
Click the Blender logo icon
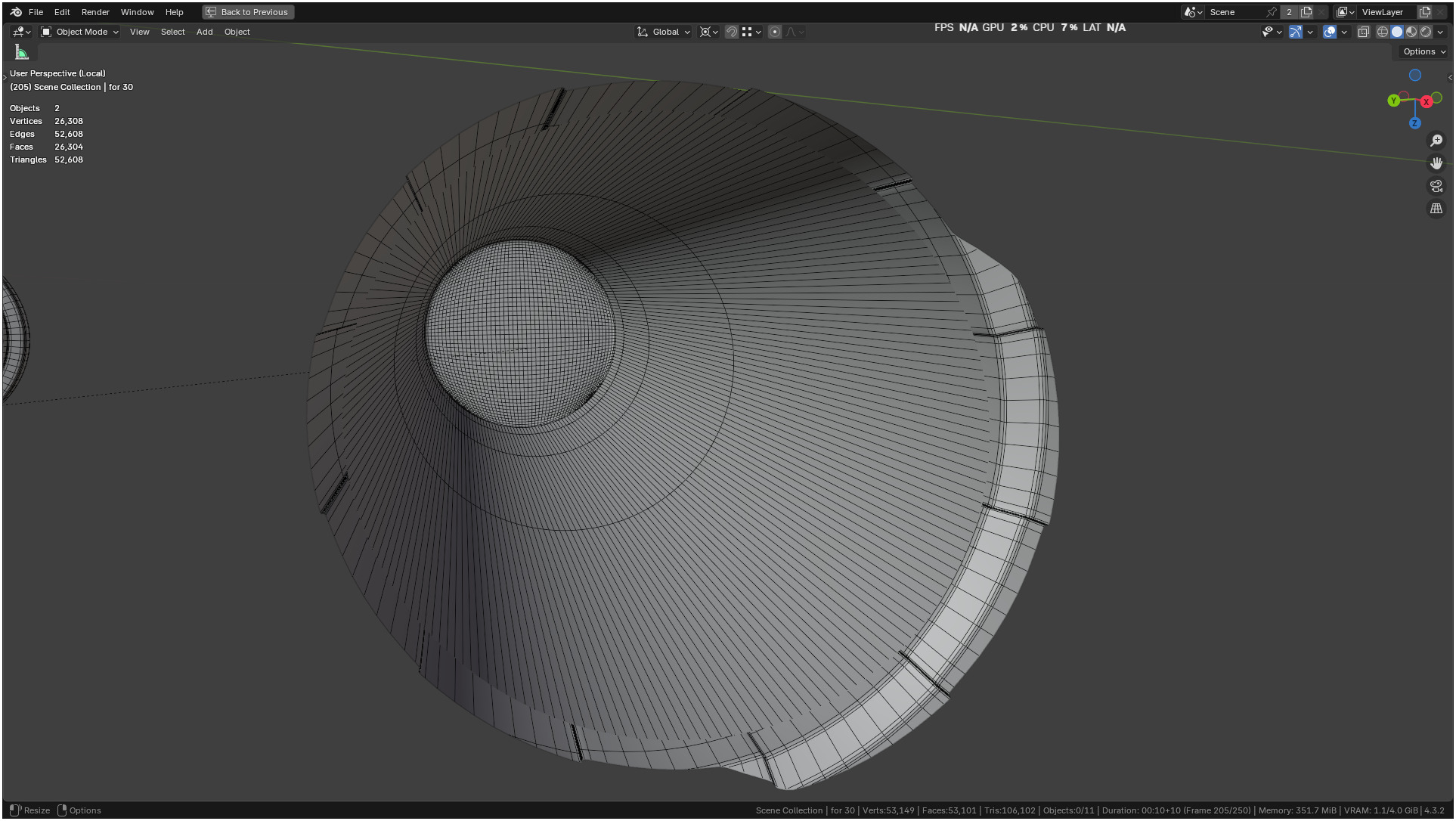pos(16,12)
